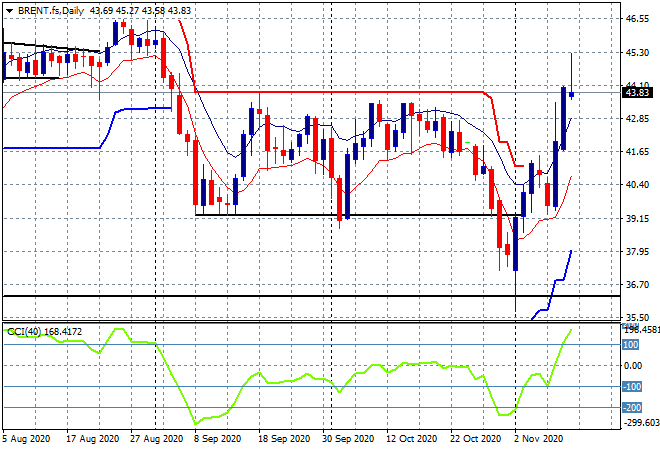
Task: Select the current price tag 43.83
Action: (x=637, y=93)
